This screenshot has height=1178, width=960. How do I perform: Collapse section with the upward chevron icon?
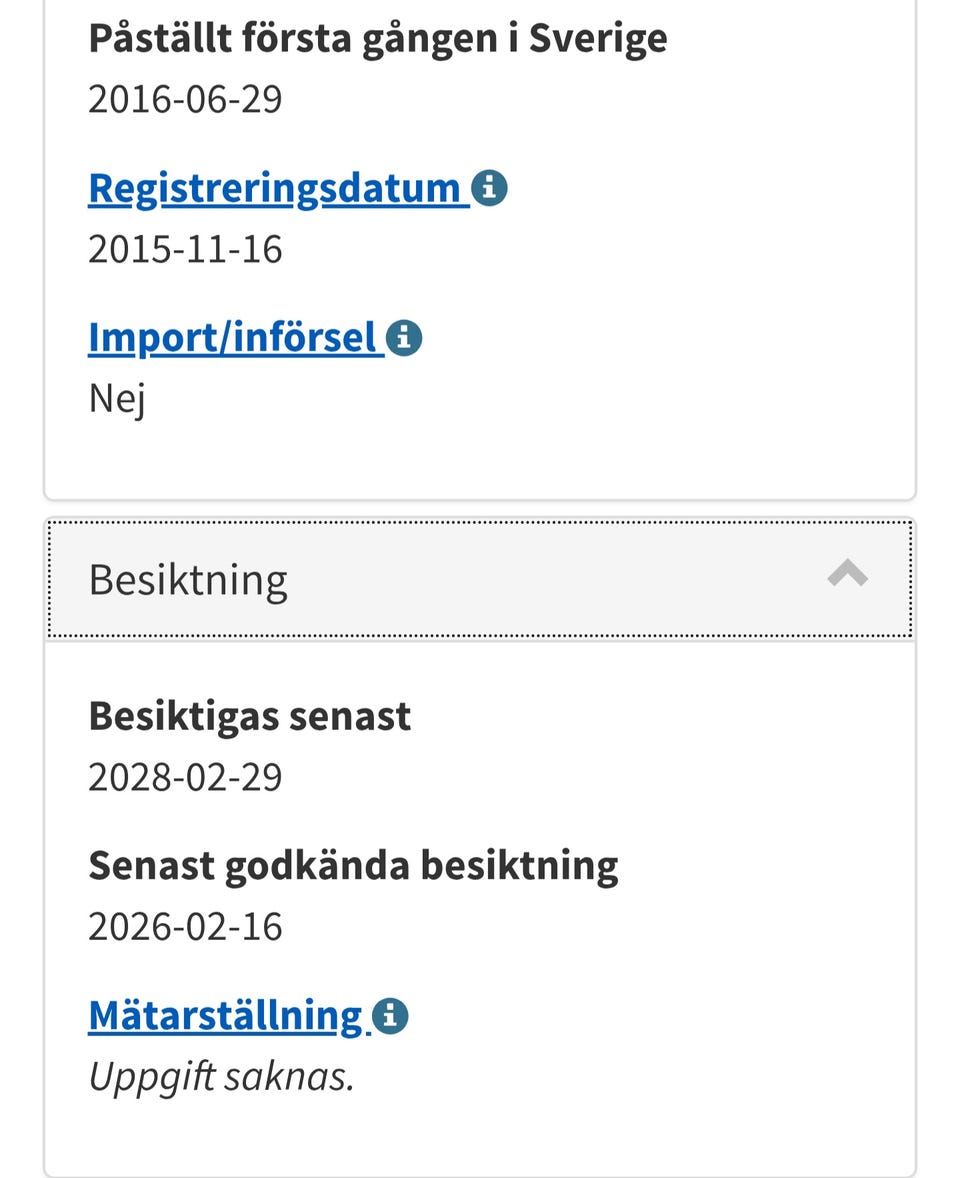coord(847,575)
